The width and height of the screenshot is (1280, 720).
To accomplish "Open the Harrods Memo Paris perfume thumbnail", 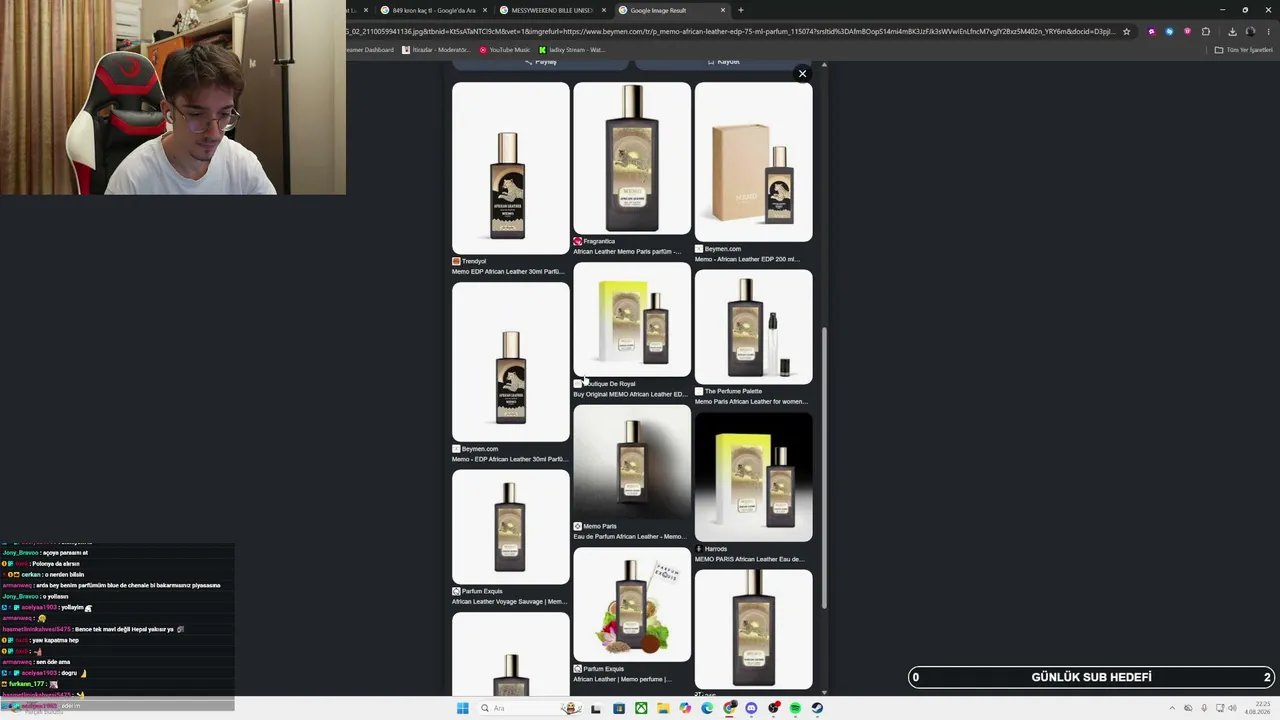I will pos(754,477).
